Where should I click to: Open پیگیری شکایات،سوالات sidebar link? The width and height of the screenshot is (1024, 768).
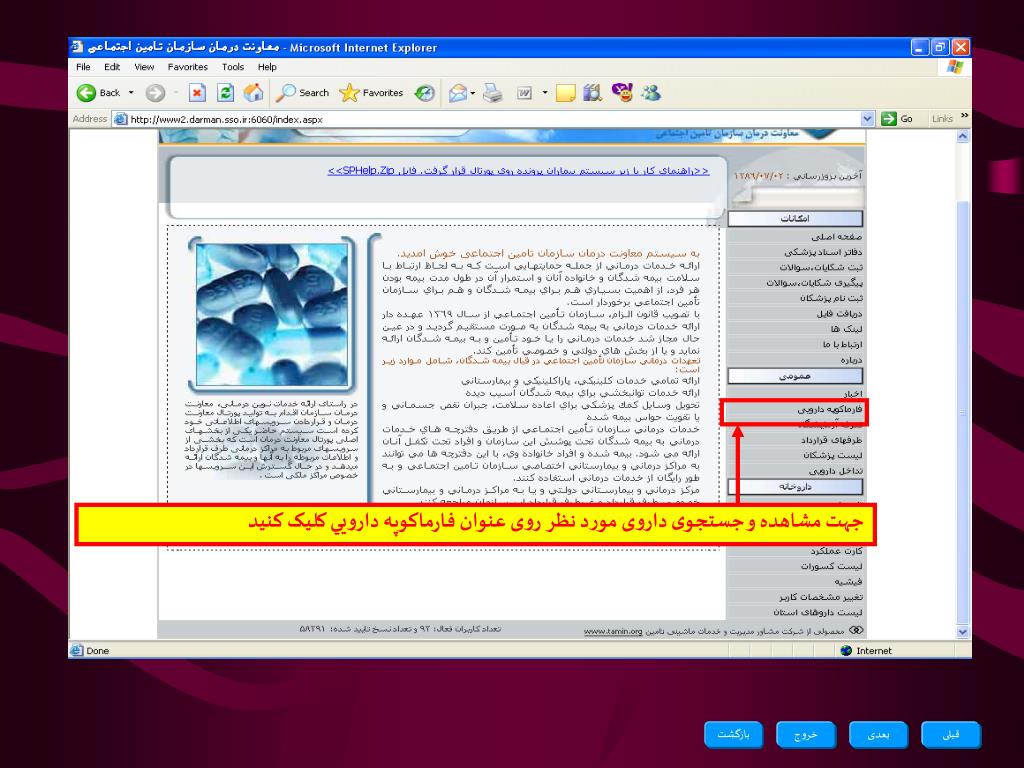pos(814,283)
